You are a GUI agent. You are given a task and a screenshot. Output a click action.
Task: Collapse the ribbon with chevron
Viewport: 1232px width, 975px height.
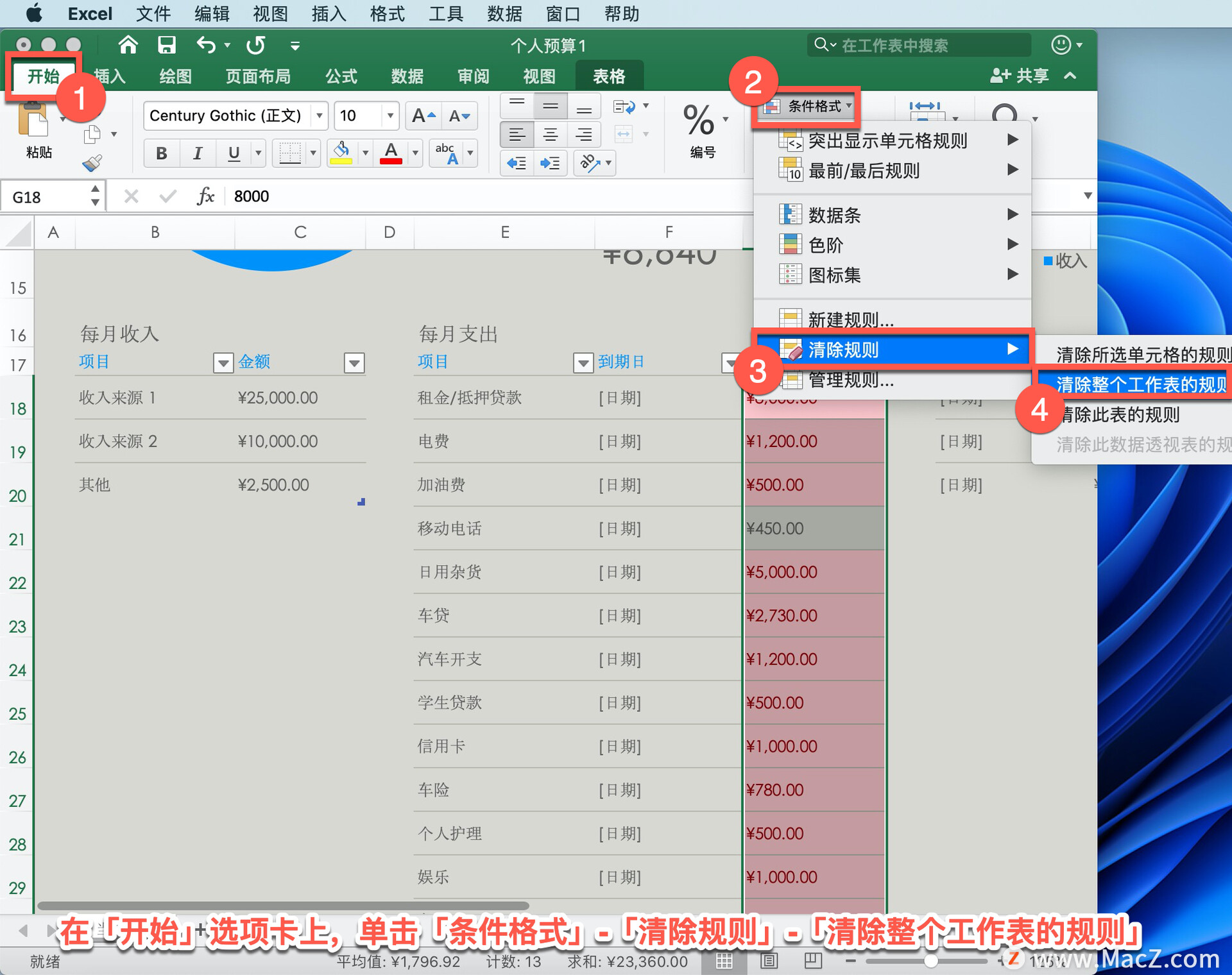coord(1070,76)
